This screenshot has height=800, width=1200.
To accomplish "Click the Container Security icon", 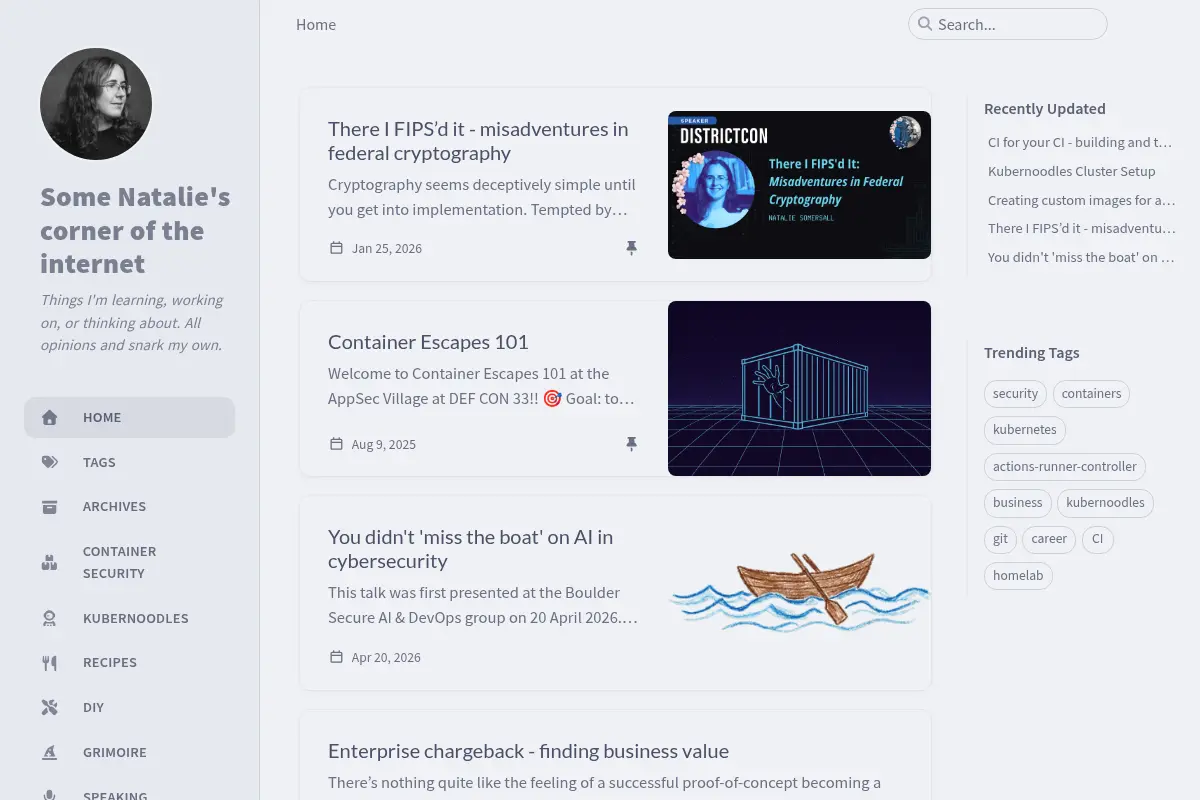I will [49, 563].
